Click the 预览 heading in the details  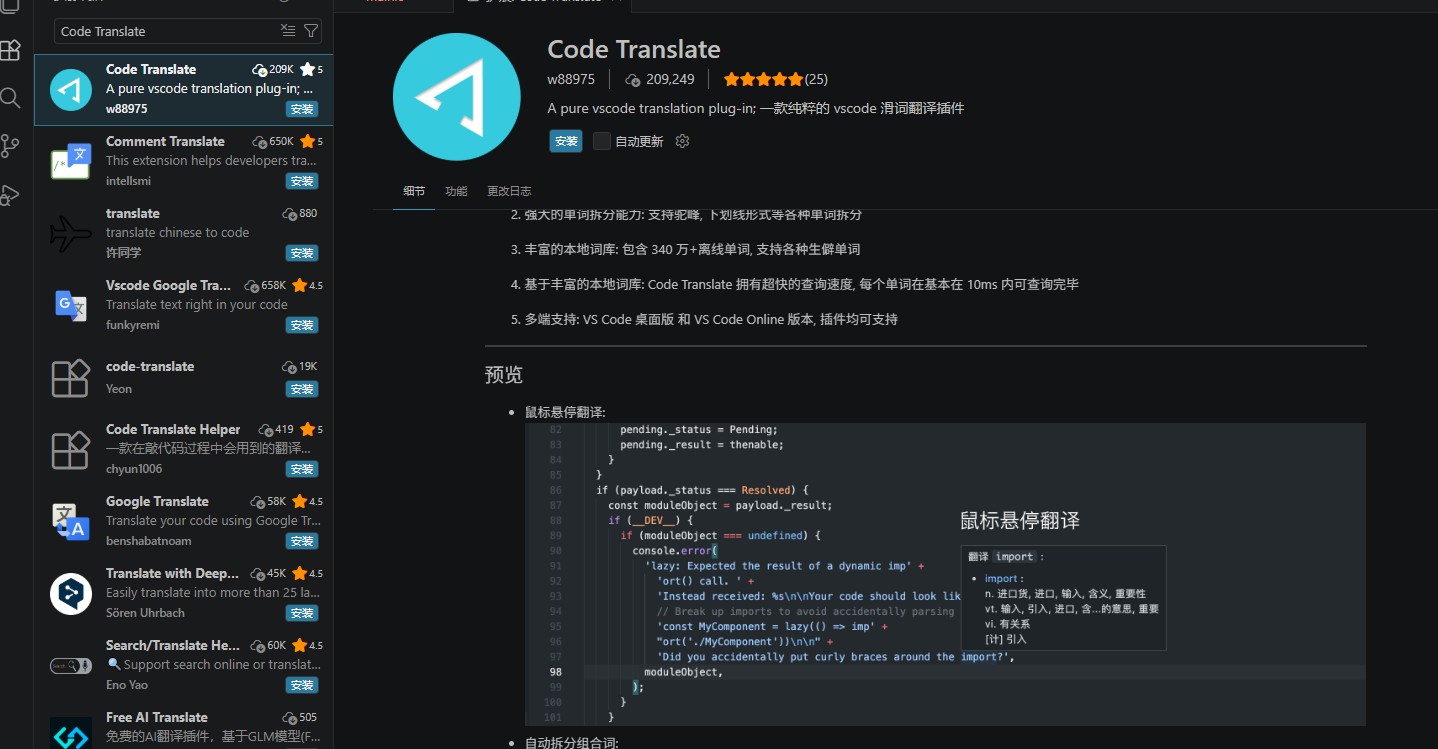(x=504, y=375)
